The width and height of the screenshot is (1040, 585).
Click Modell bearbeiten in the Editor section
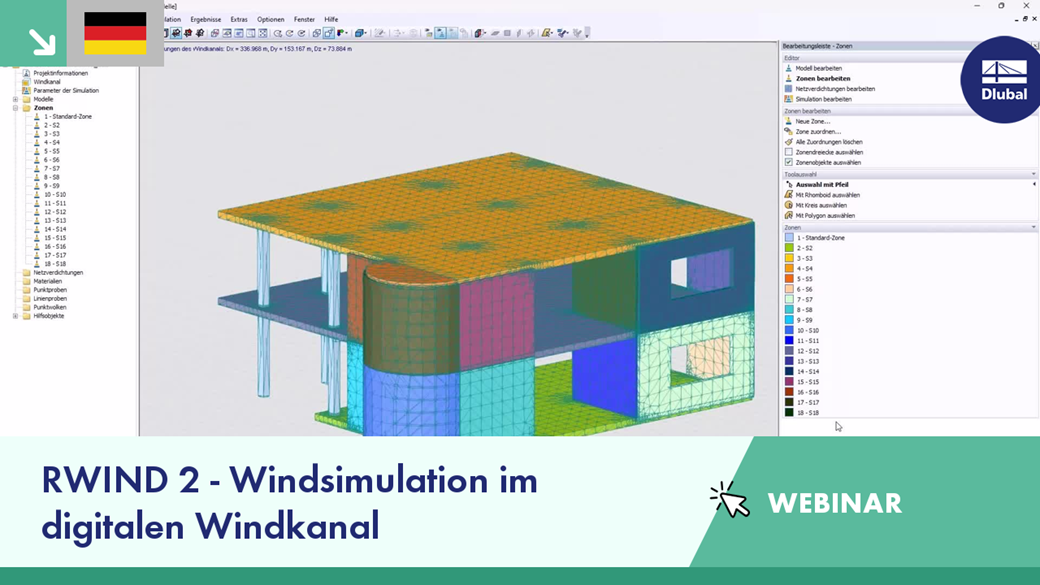(818, 68)
